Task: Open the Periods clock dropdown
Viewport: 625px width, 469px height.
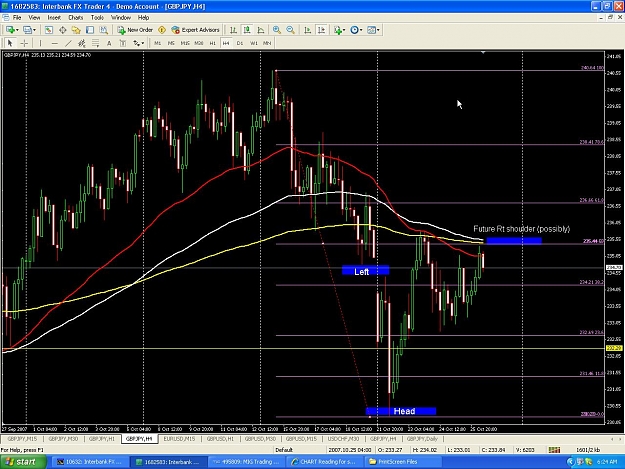Action: [x=356, y=30]
